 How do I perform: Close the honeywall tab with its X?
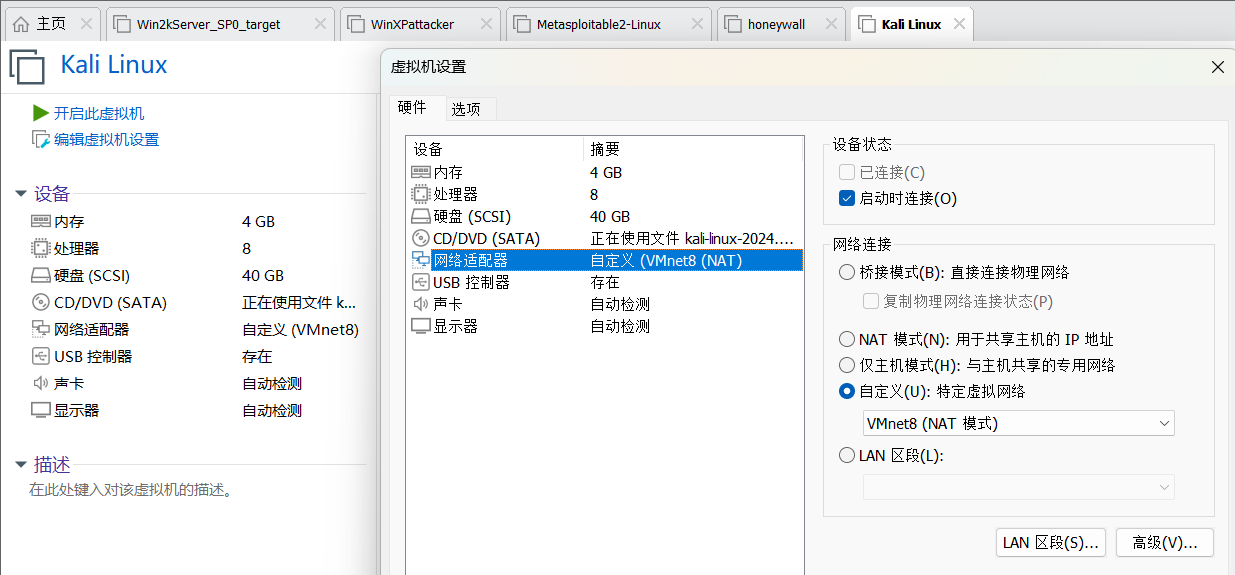tap(830, 24)
